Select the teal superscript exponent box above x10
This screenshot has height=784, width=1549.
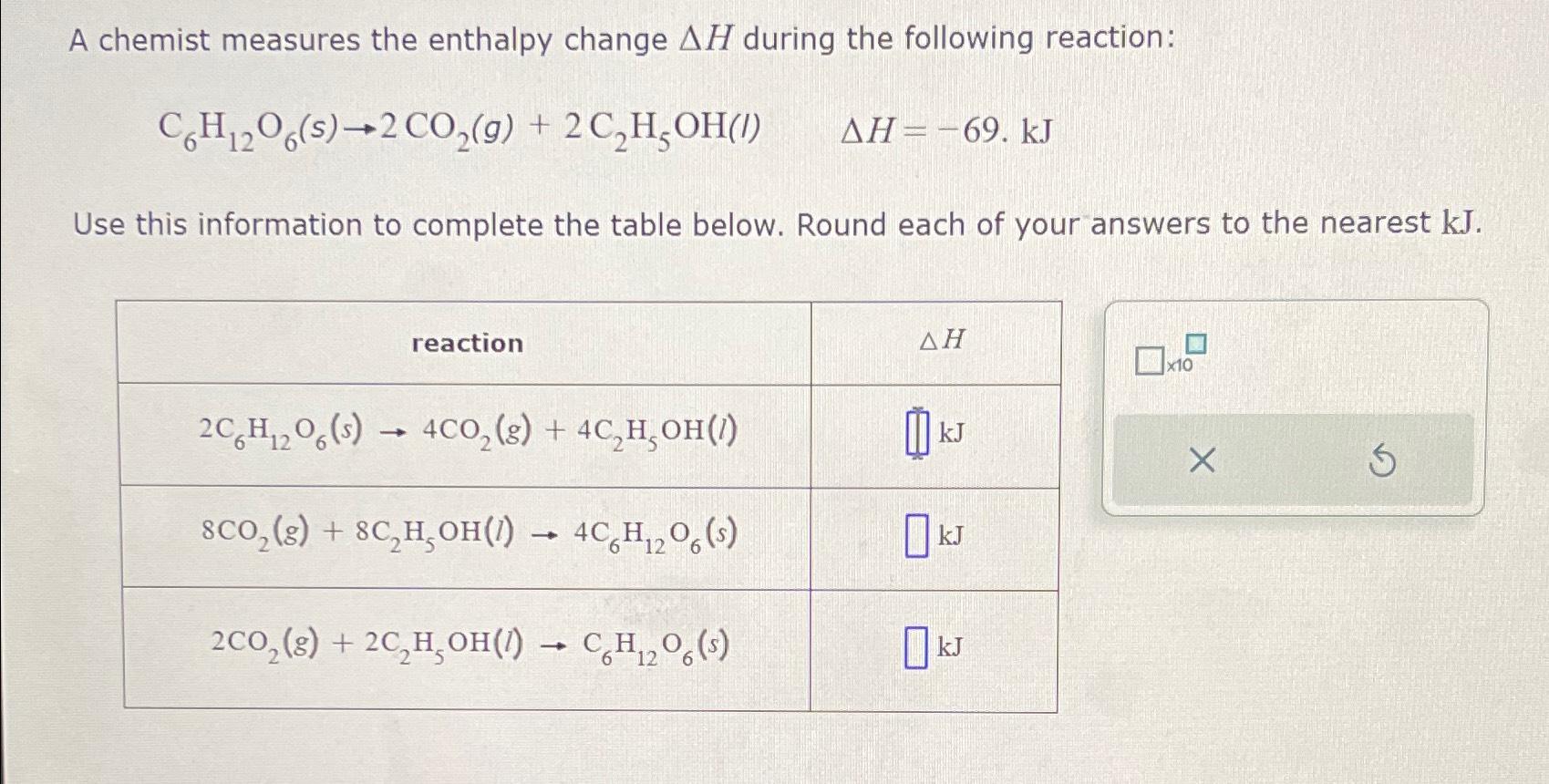[1195, 345]
